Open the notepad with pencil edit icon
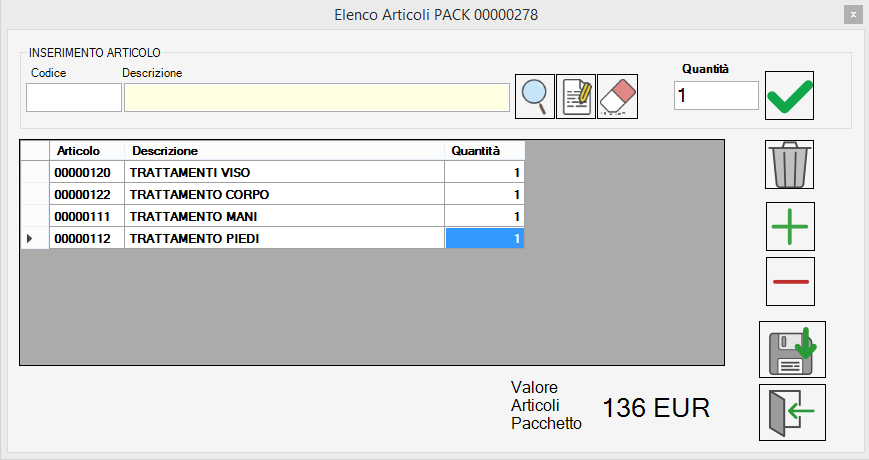The width and height of the screenshot is (869, 460). [576, 96]
